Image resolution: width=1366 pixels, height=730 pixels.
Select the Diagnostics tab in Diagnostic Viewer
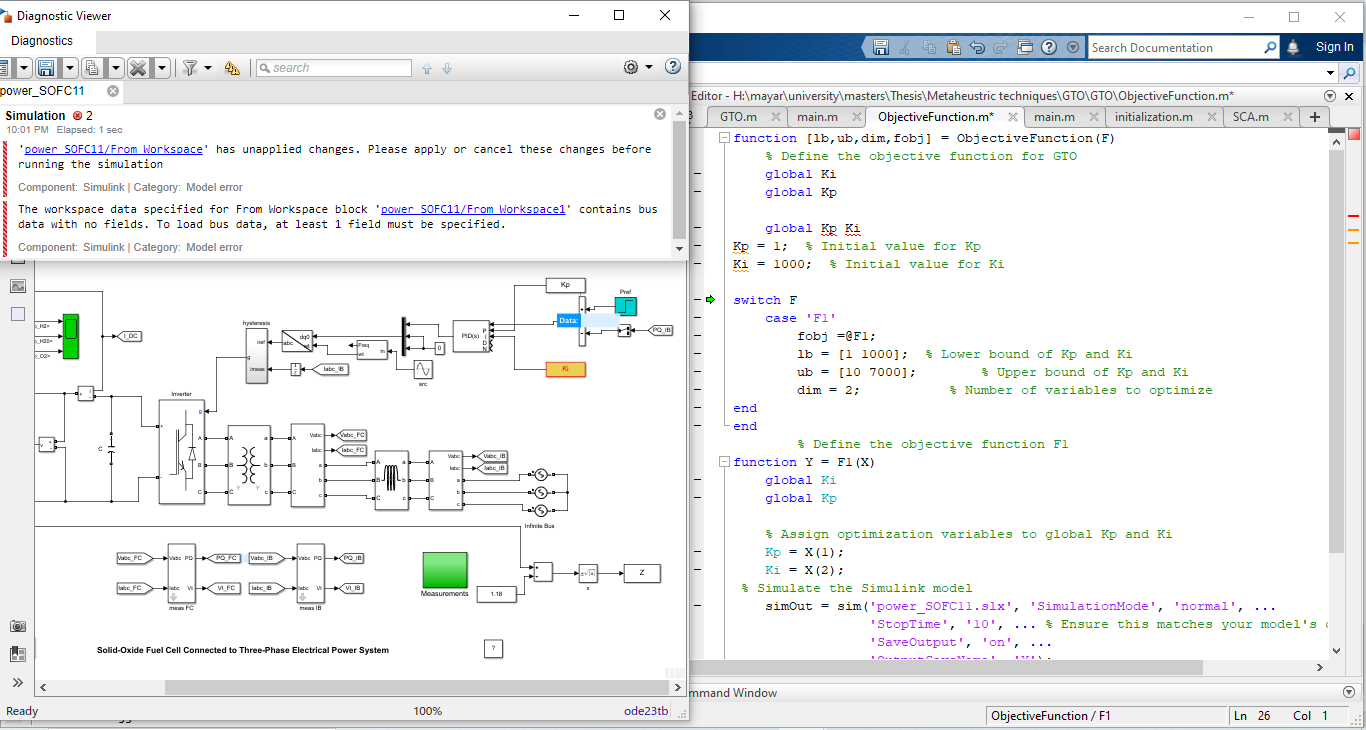(42, 41)
